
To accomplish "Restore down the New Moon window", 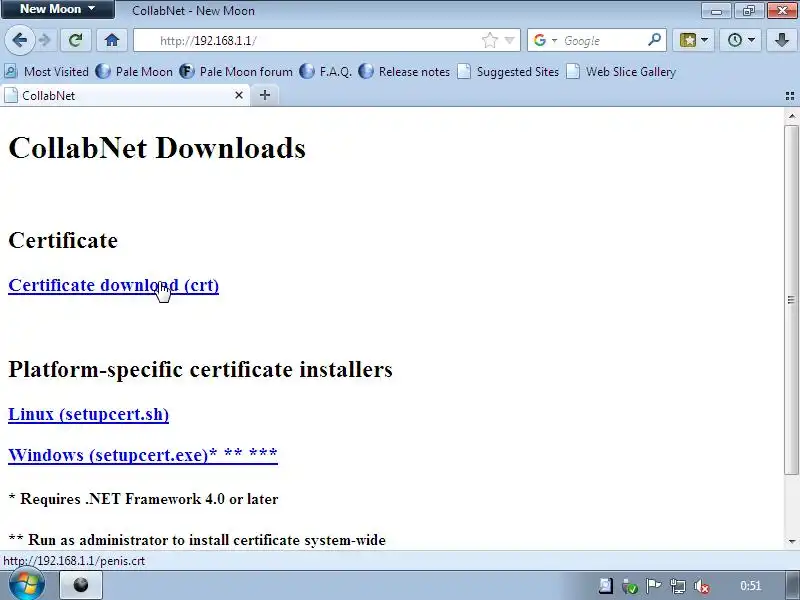I will (748, 11).
